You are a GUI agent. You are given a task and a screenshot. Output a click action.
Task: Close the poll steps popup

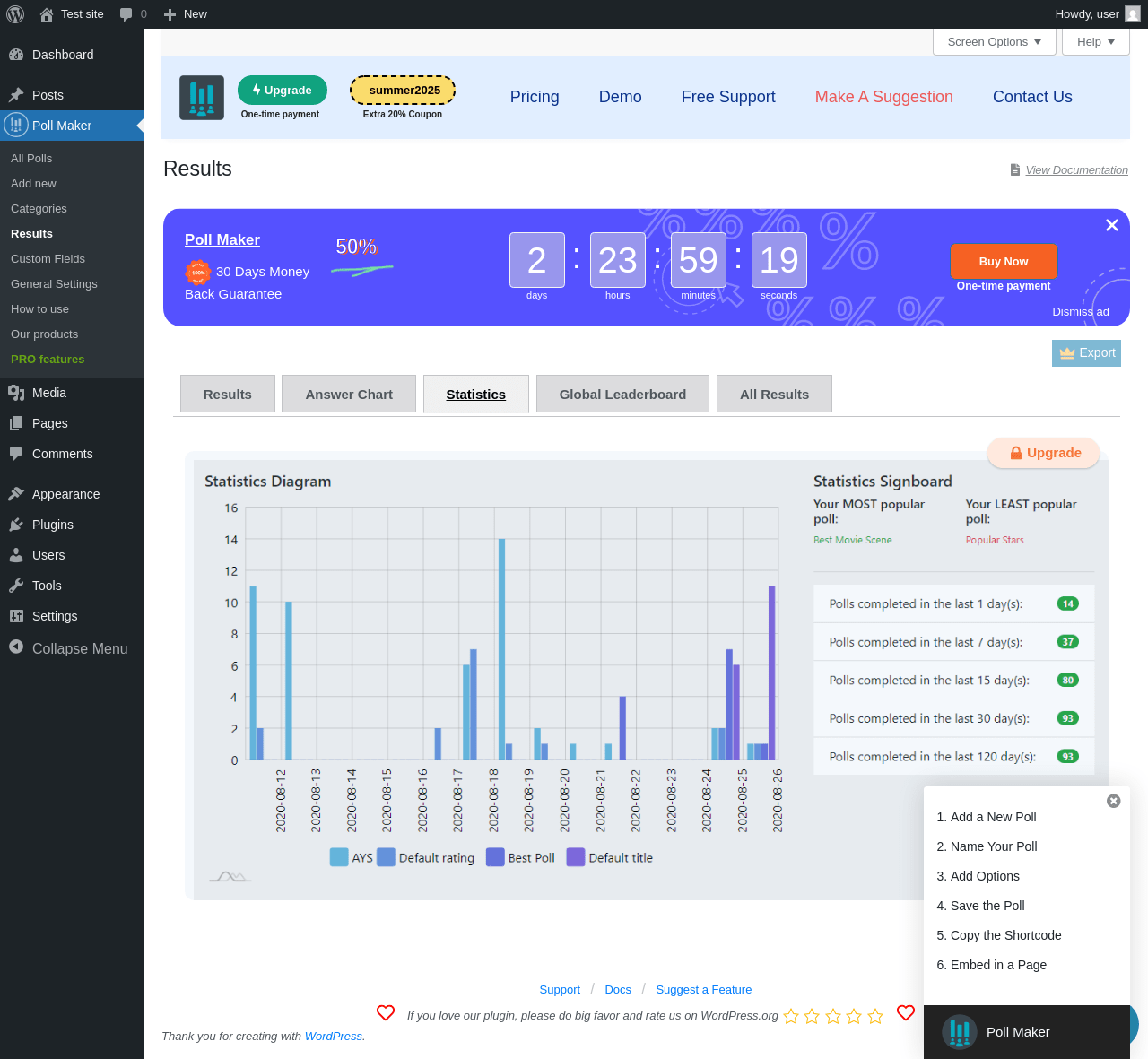(x=1114, y=801)
